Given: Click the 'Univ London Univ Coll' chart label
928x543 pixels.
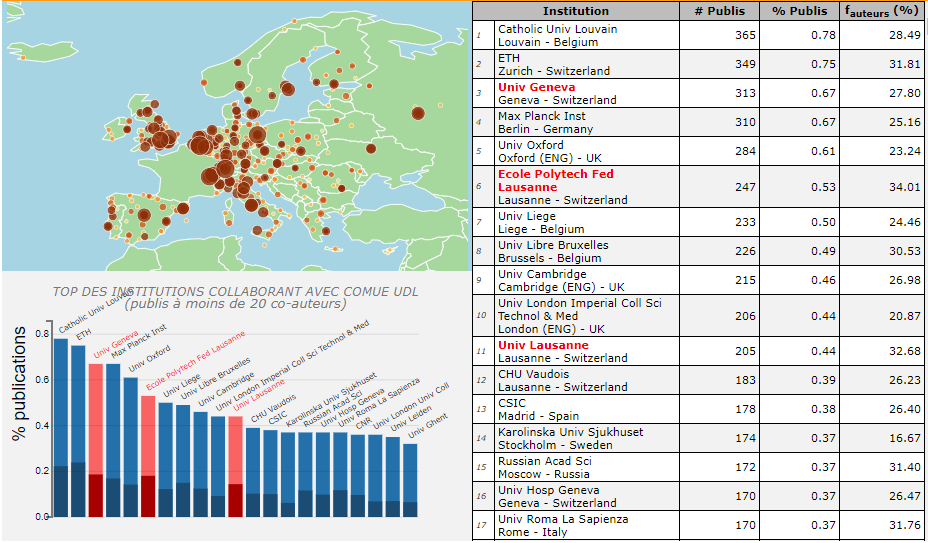Looking at the screenshot, I should tap(412, 406).
